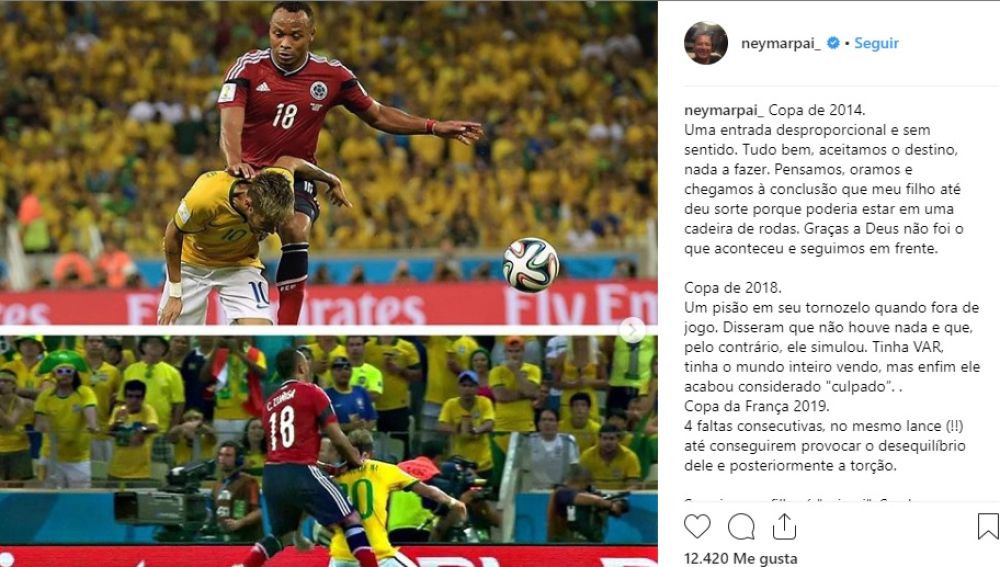Screen dimensions: 1000x567
Task: Click the top photo of the aerial challenge
Action: (328, 163)
